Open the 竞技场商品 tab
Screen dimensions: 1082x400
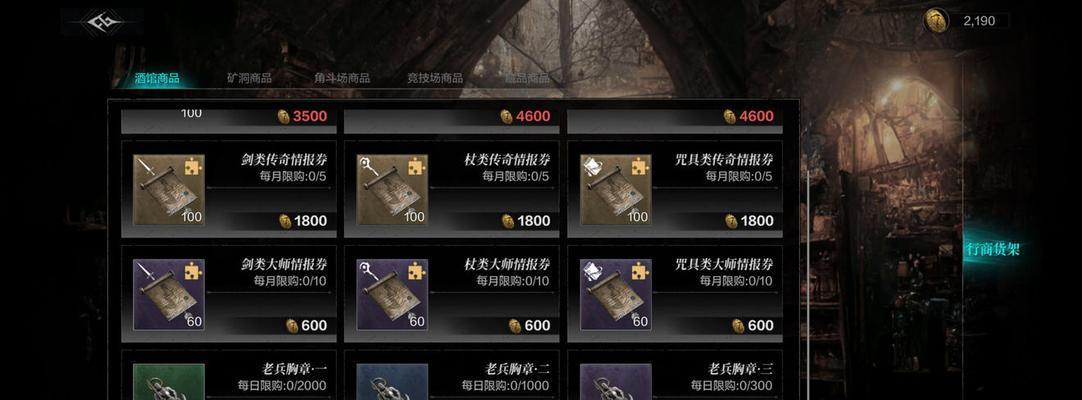(x=435, y=79)
